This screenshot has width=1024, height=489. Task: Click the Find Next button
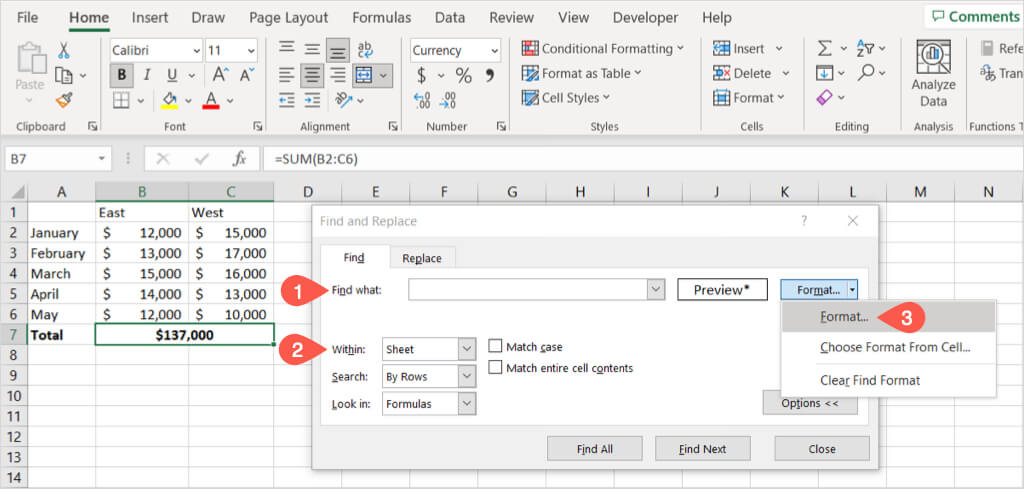pyautogui.click(x=703, y=449)
